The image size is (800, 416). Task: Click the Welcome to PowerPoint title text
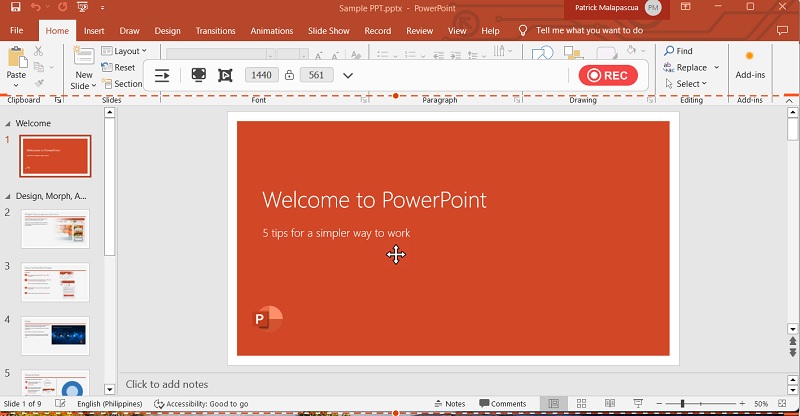click(x=374, y=200)
